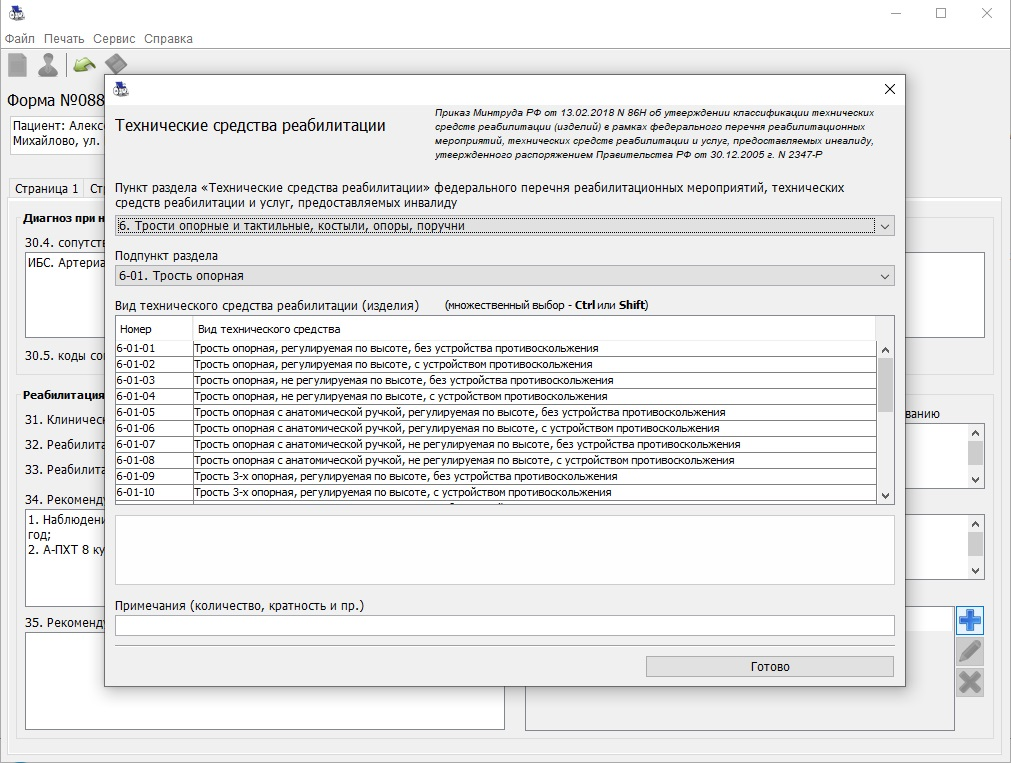Click the pencil edit icon
Viewport: 1011px width, 763px height.
tap(970, 651)
